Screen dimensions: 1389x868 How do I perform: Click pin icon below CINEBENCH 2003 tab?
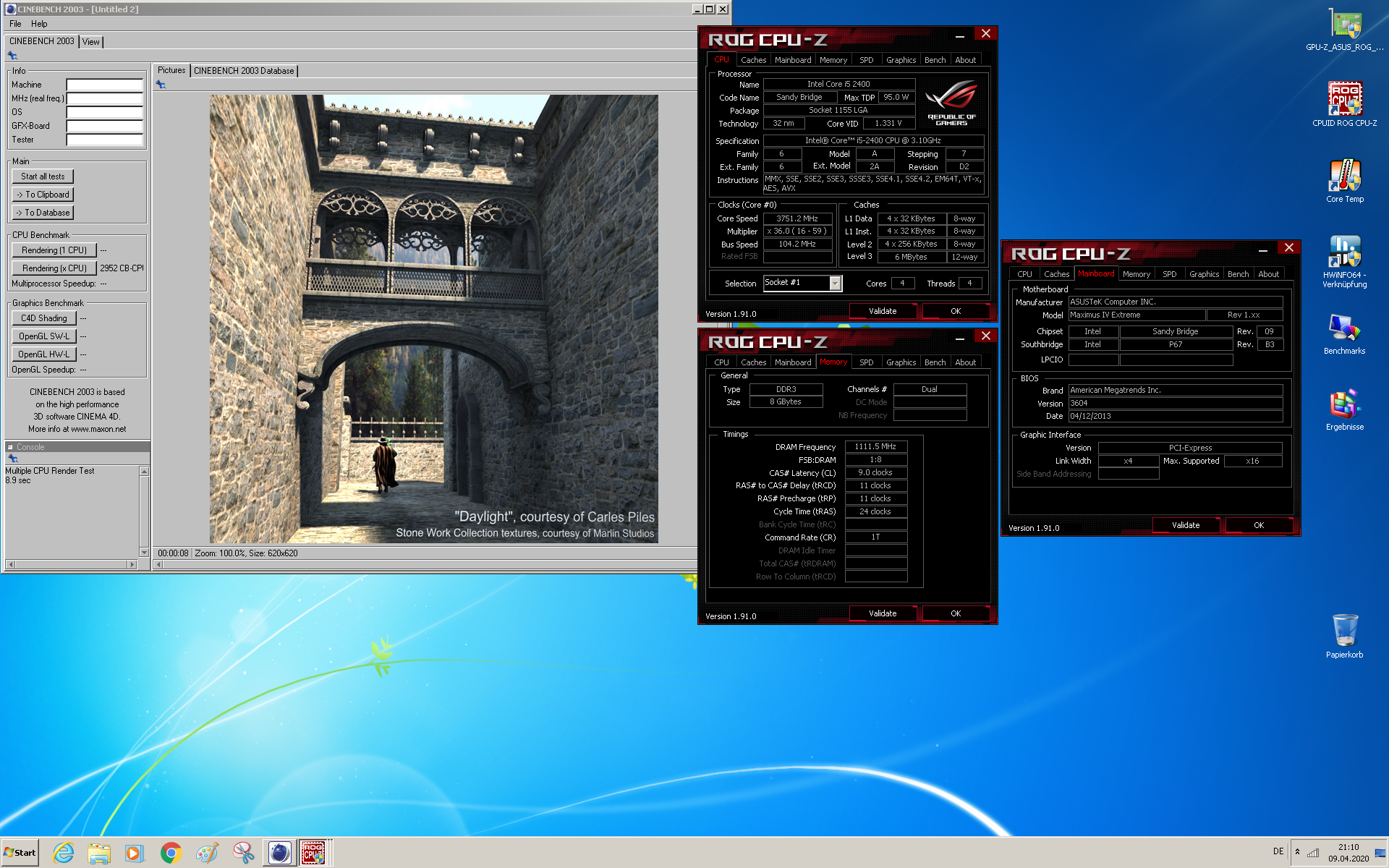click(x=12, y=55)
